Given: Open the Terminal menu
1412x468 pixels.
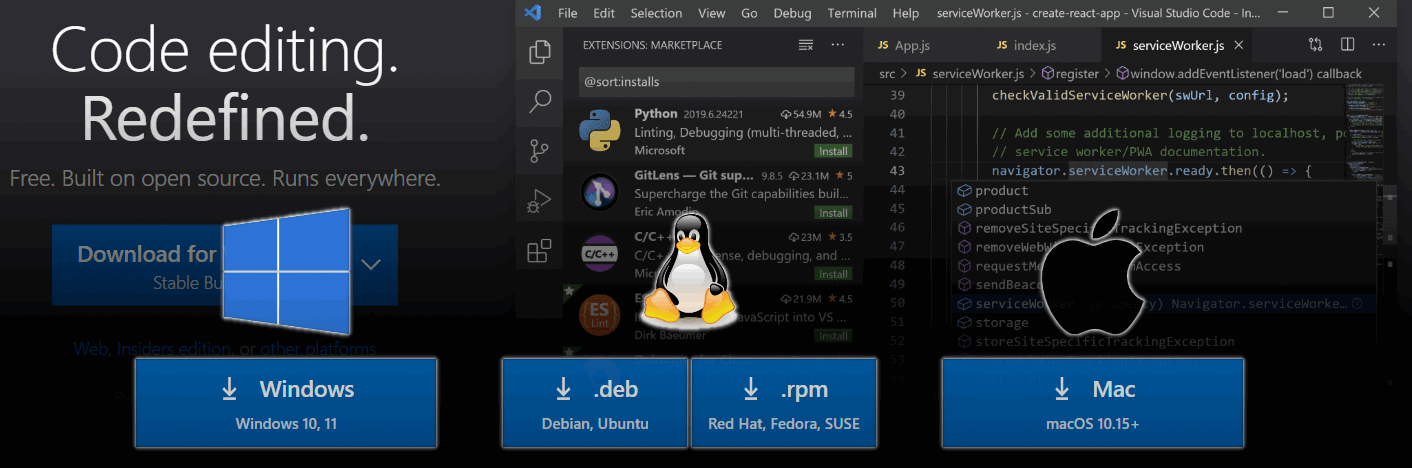Looking at the screenshot, I should pos(852,13).
